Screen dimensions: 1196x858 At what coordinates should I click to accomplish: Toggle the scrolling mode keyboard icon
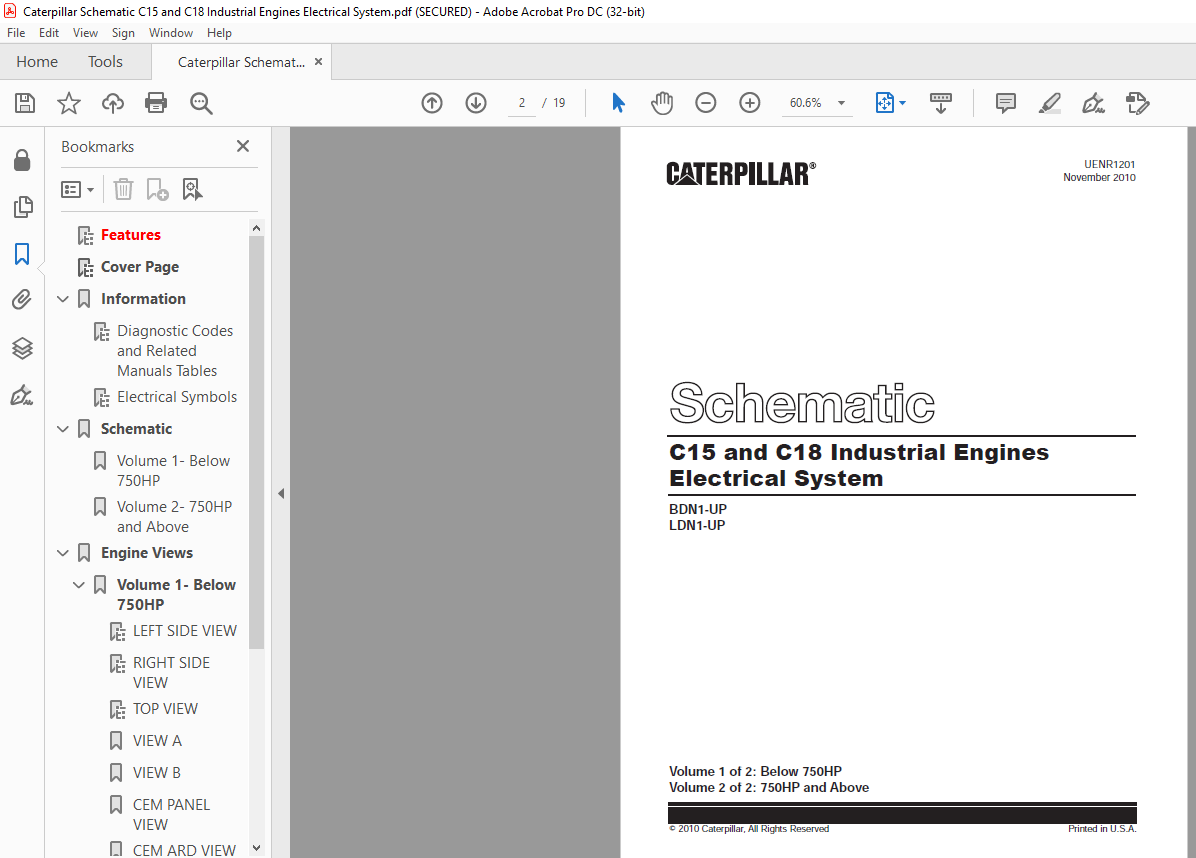(940, 103)
